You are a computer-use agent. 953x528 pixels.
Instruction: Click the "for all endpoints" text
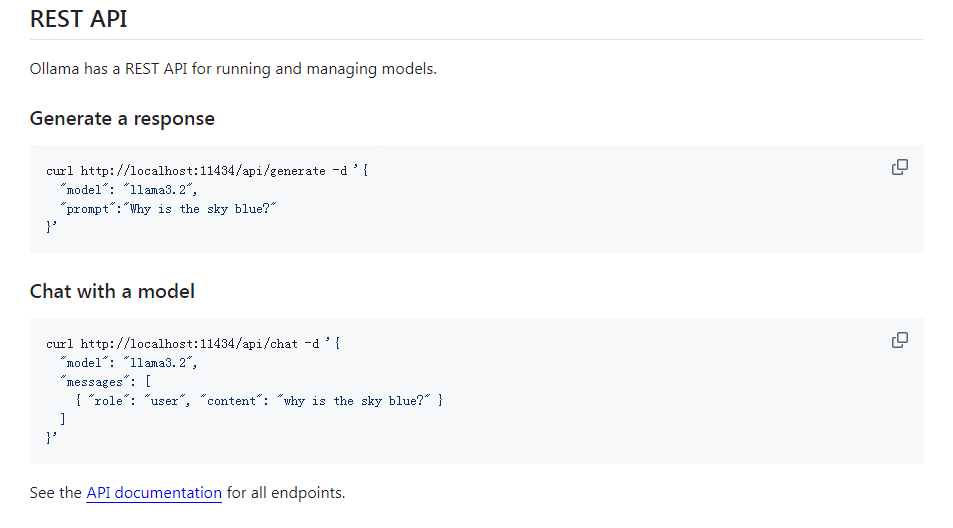coord(285,492)
